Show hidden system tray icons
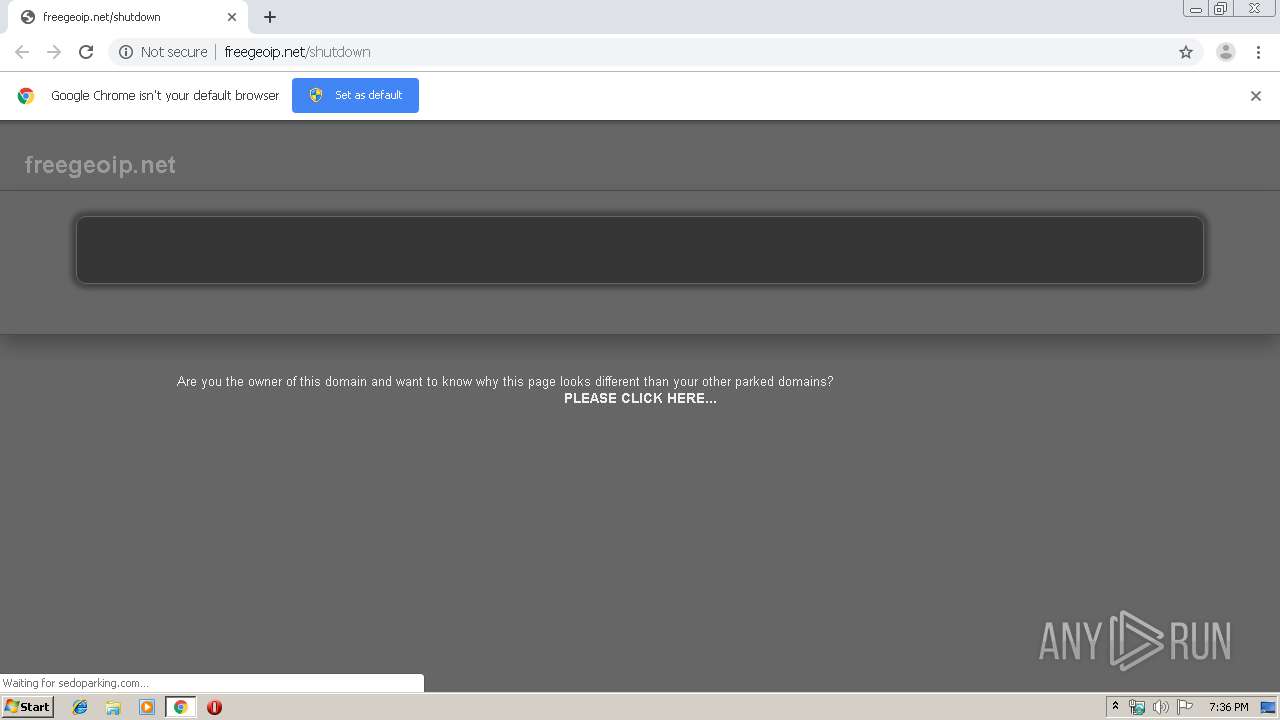 [x=1115, y=707]
